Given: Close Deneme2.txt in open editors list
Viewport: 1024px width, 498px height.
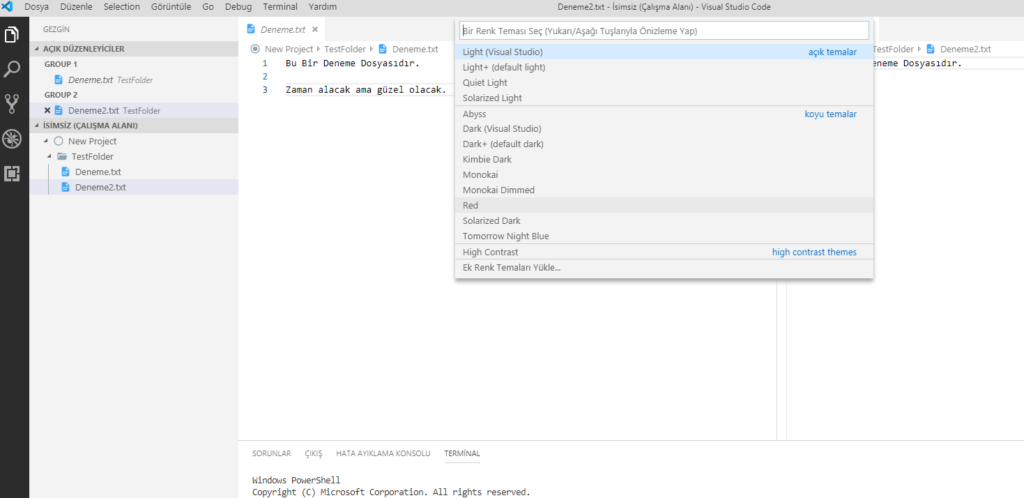Looking at the screenshot, I should click(x=47, y=110).
